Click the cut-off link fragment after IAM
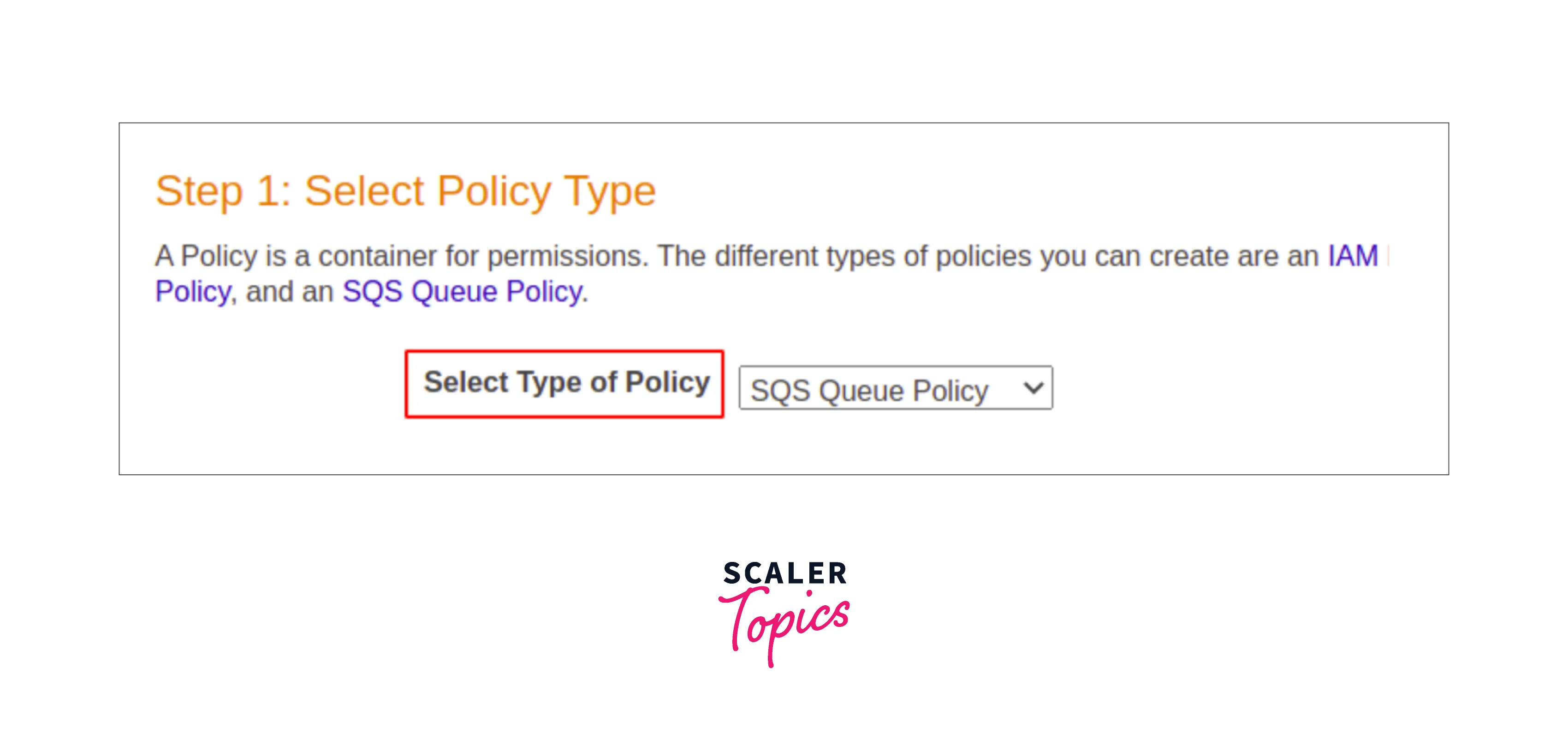 [1387, 256]
